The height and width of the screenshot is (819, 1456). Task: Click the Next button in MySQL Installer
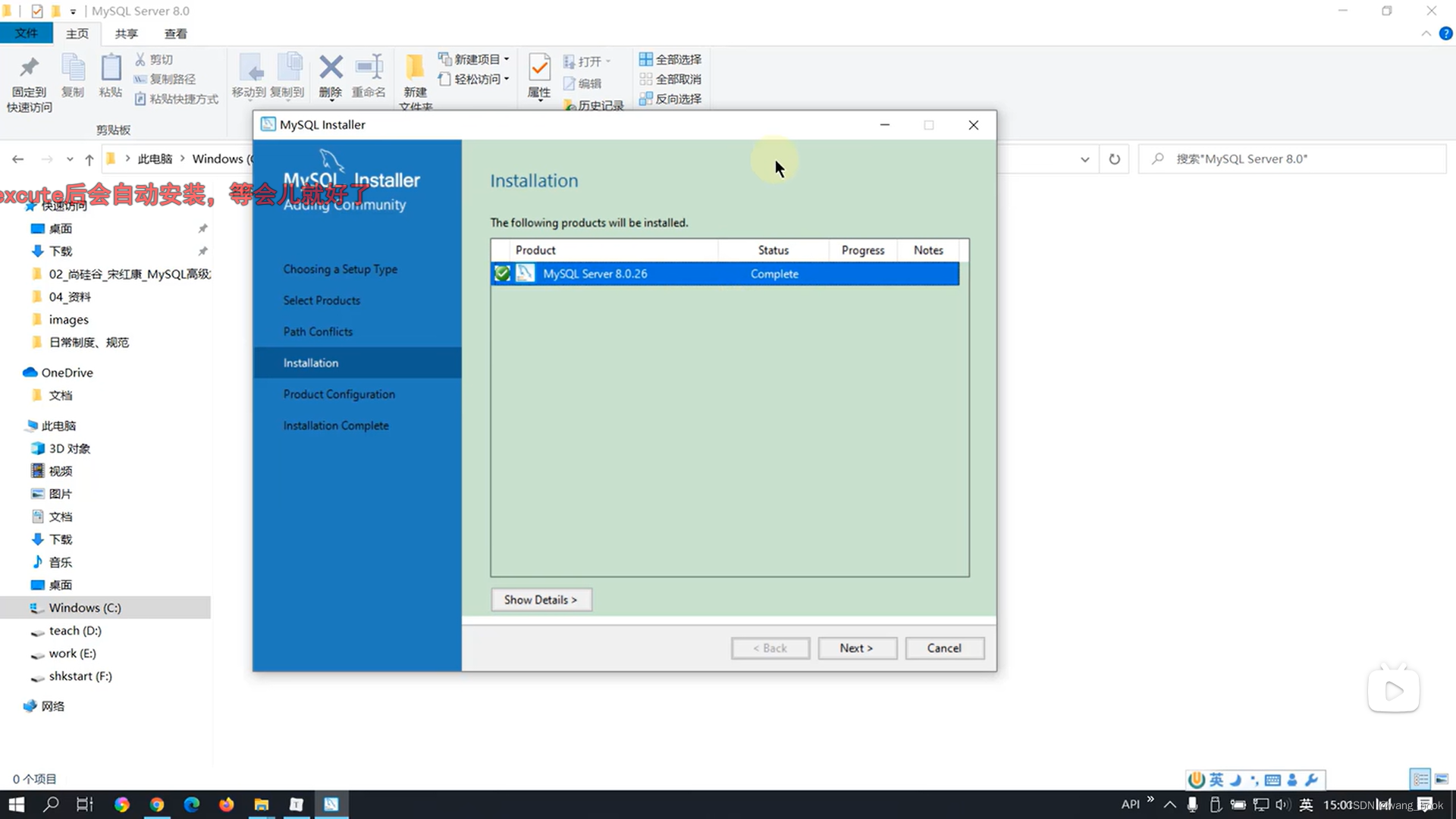pyautogui.click(x=857, y=648)
